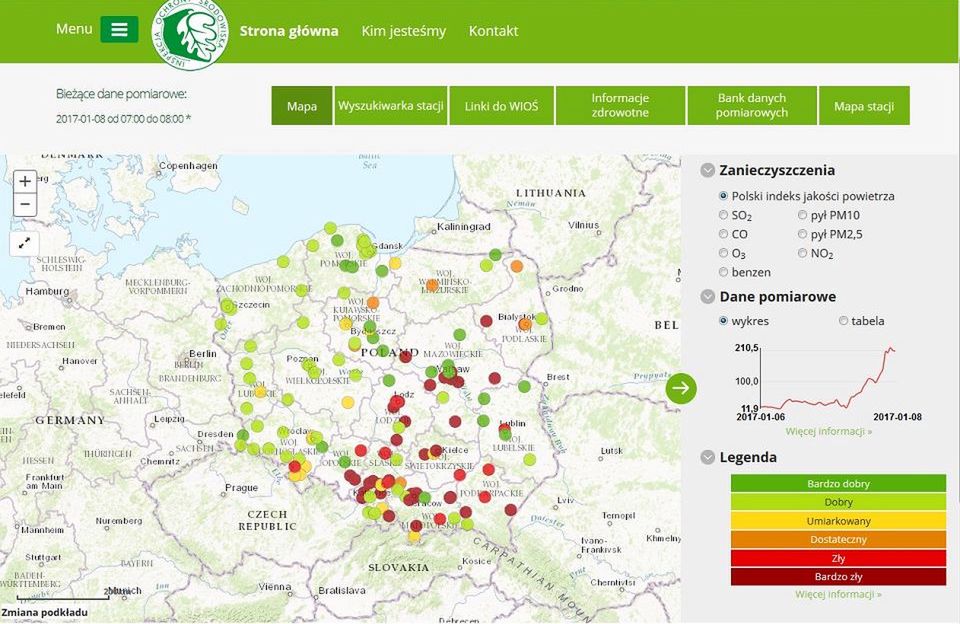
Task: Open the Kim jesteśmy page
Action: pyautogui.click(x=404, y=31)
